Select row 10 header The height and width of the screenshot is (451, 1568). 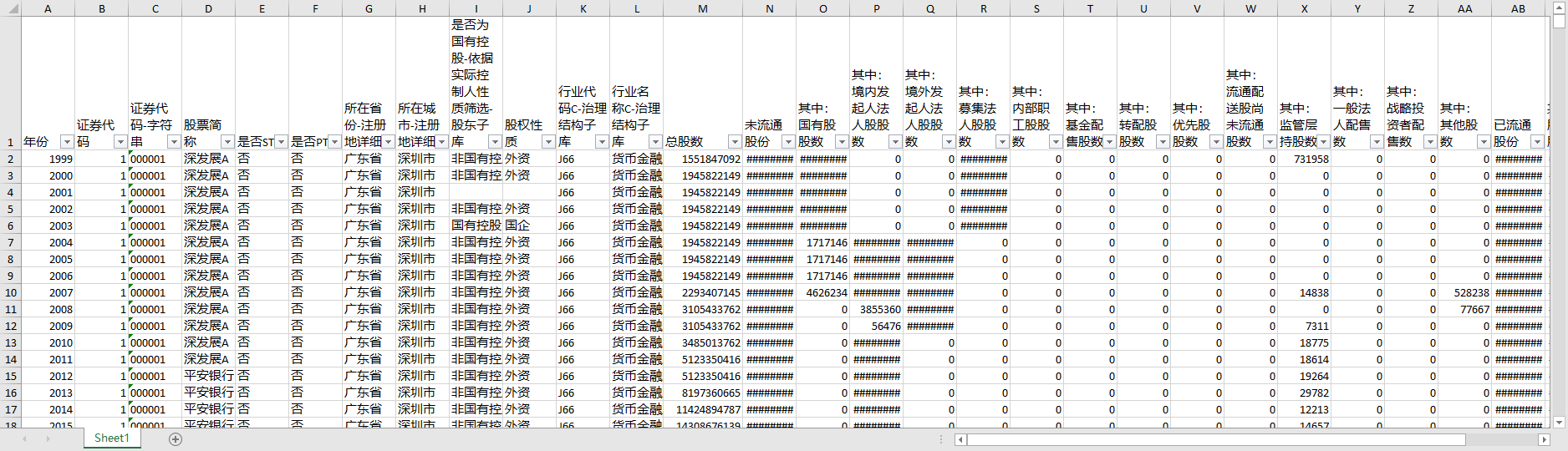tap(10, 292)
